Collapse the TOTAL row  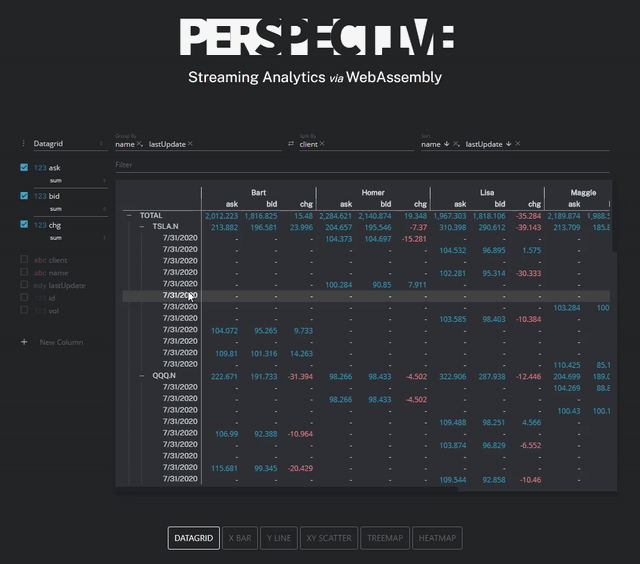coord(129,215)
